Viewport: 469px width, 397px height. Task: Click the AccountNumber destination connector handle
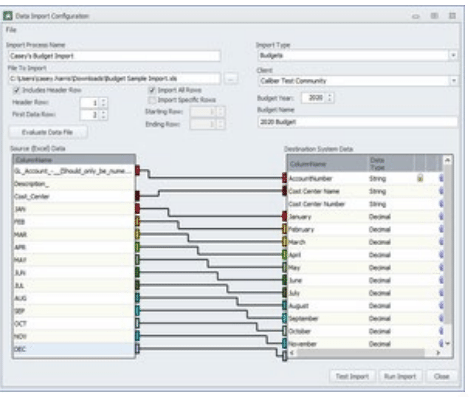point(284,178)
